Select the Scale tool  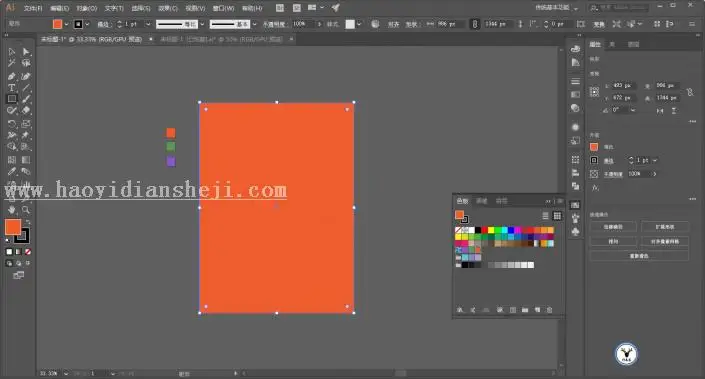26,124
